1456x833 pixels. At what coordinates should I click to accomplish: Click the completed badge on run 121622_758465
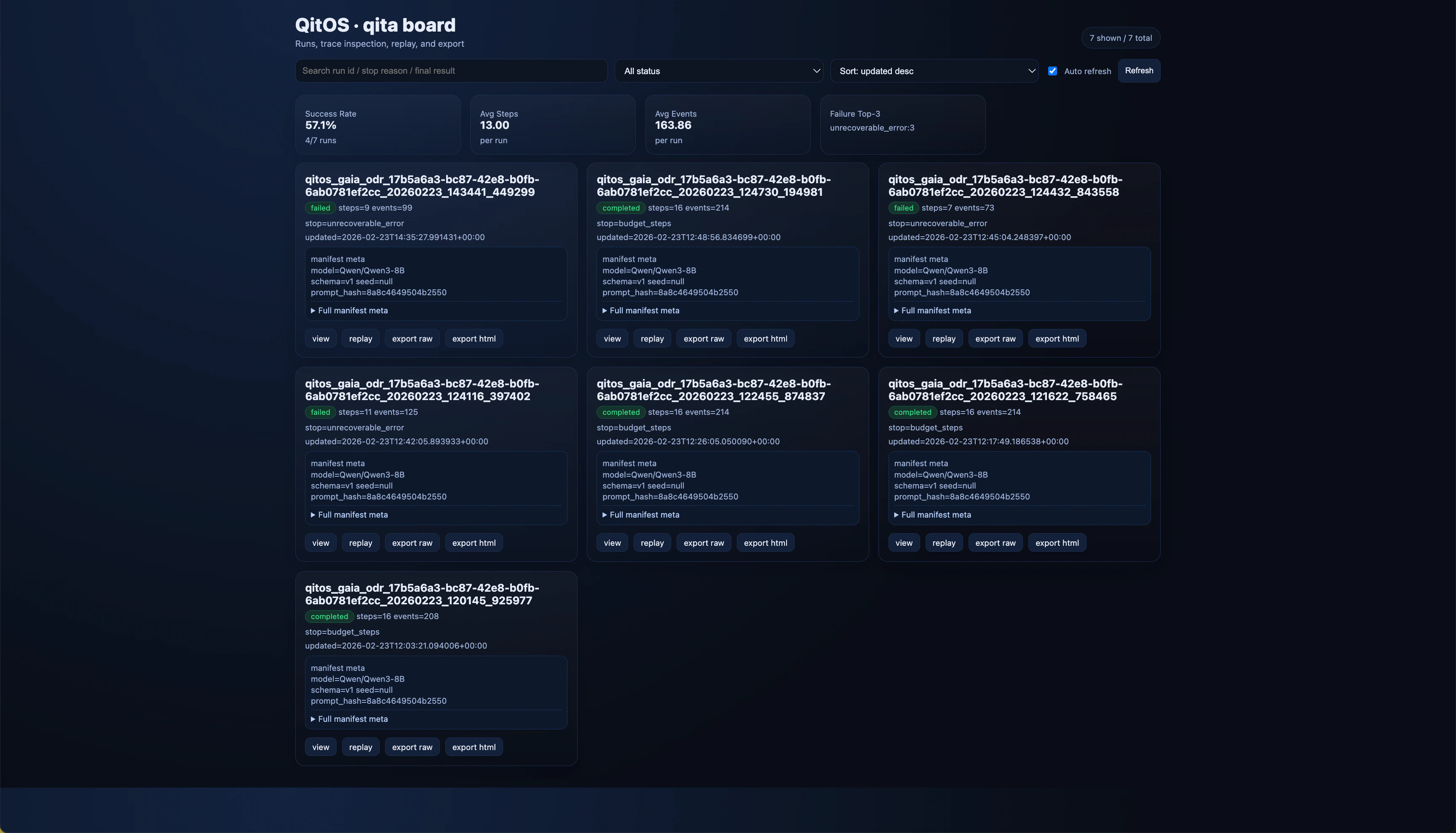[x=912, y=412]
